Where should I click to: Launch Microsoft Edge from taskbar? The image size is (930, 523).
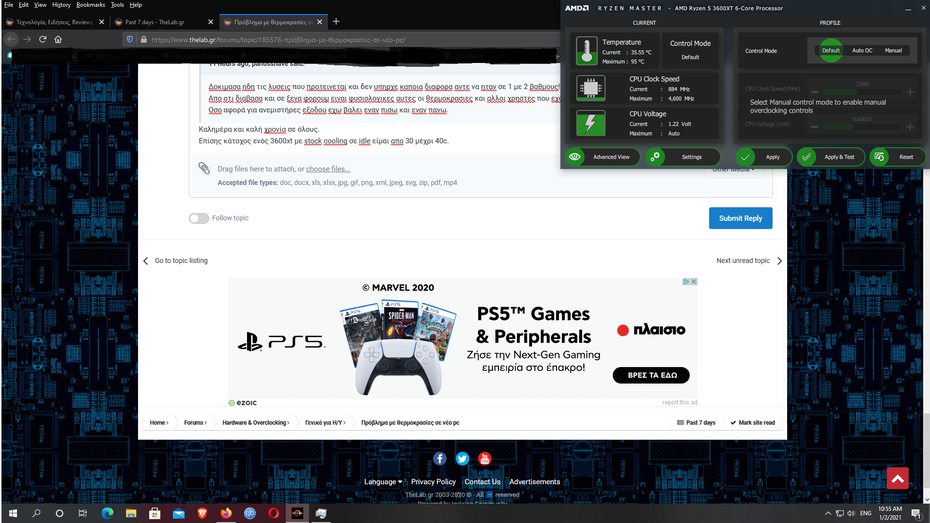(107, 514)
